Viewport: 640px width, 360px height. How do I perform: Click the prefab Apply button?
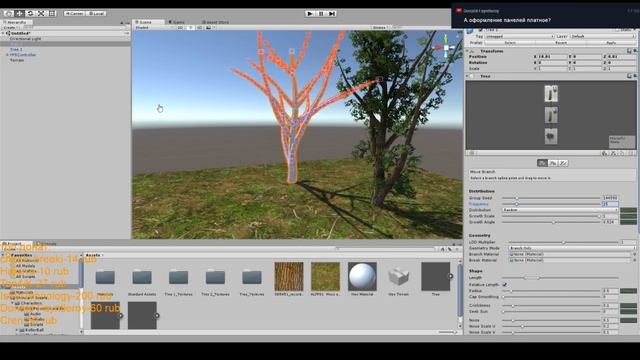pos(611,42)
